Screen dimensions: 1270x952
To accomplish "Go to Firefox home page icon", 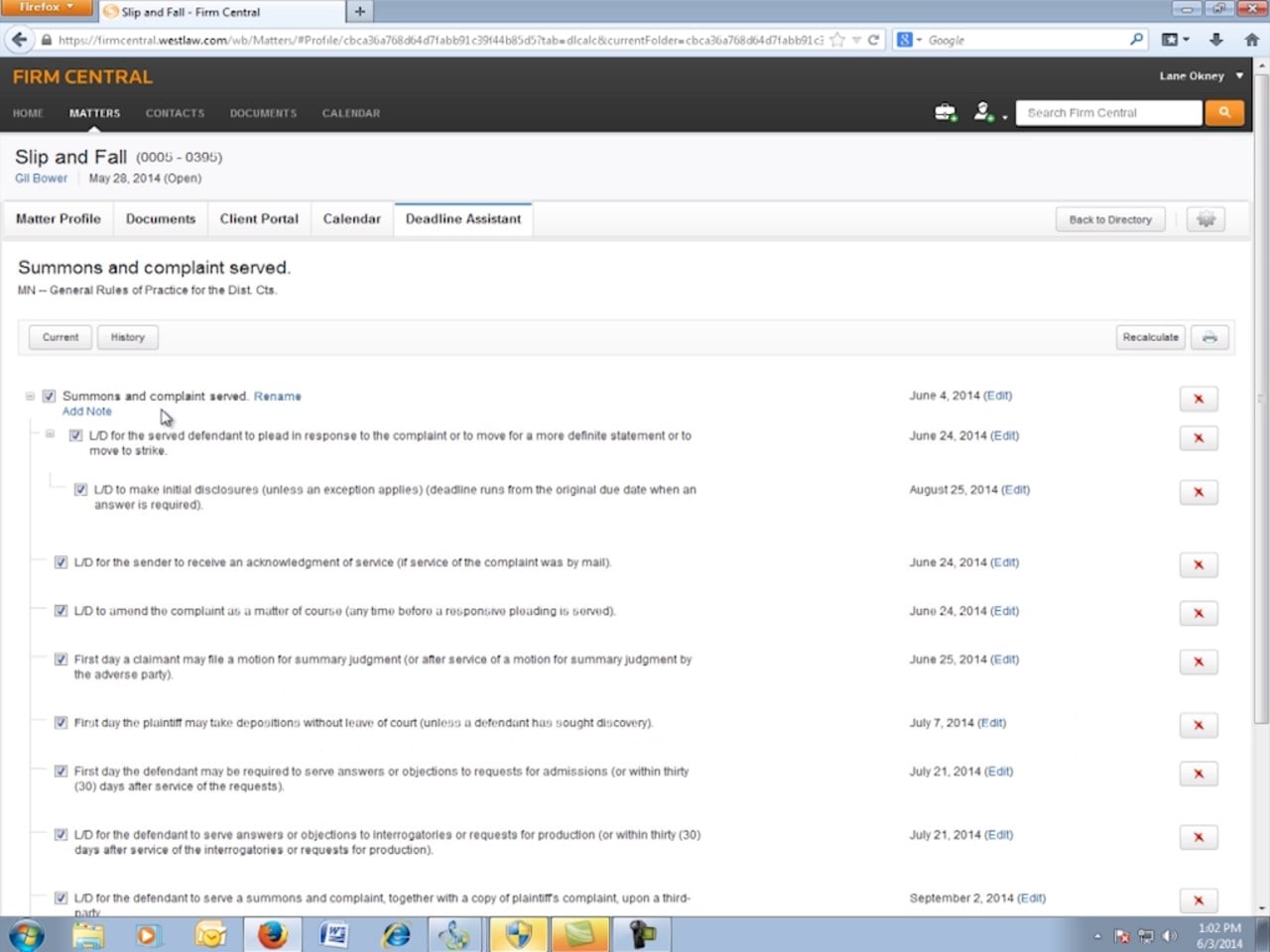I will pyautogui.click(x=1251, y=40).
